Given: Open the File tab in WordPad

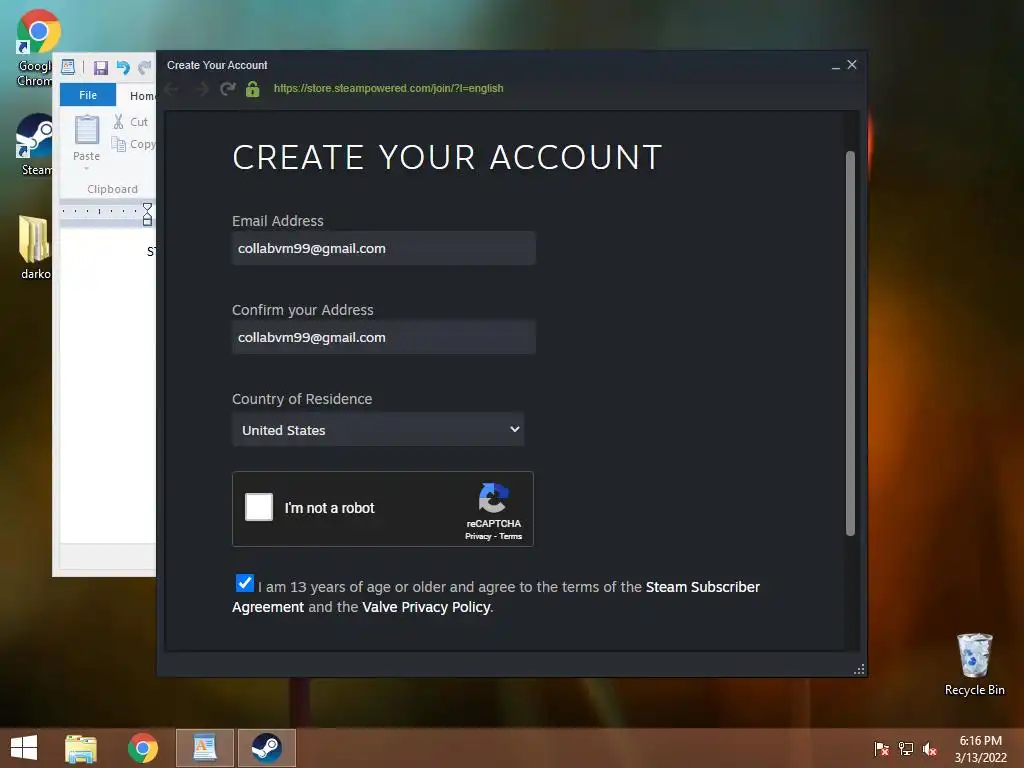Looking at the screenshot, I should 88,95.
